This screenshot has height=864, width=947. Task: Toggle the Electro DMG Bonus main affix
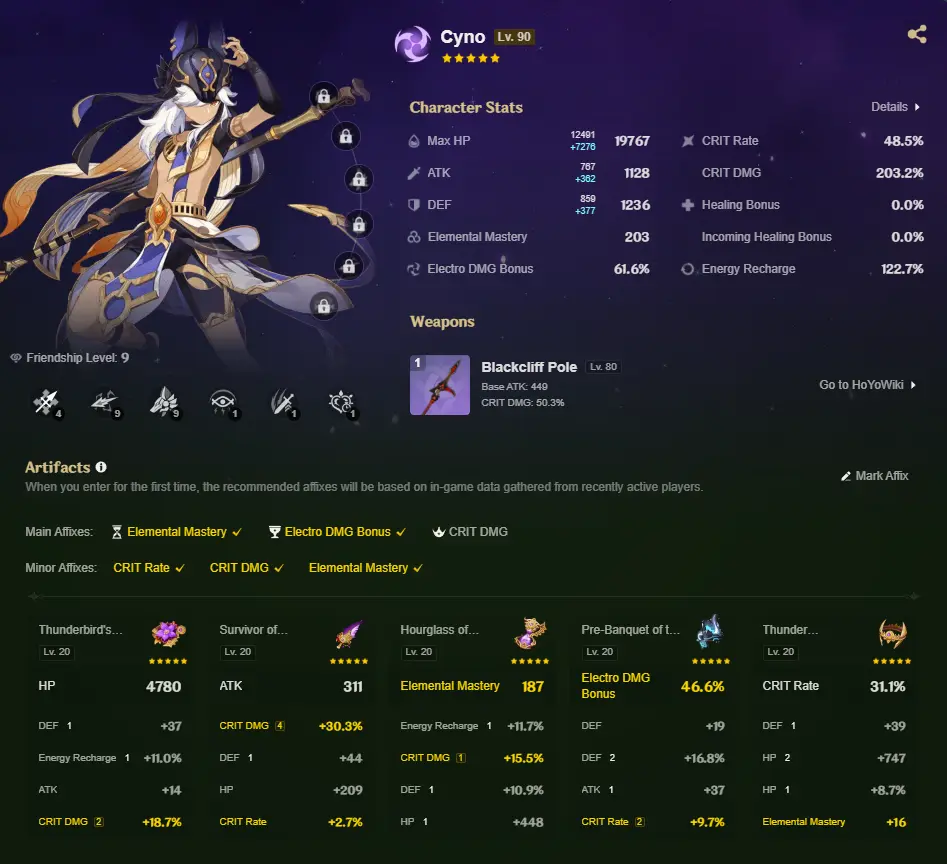click(337, 532)
